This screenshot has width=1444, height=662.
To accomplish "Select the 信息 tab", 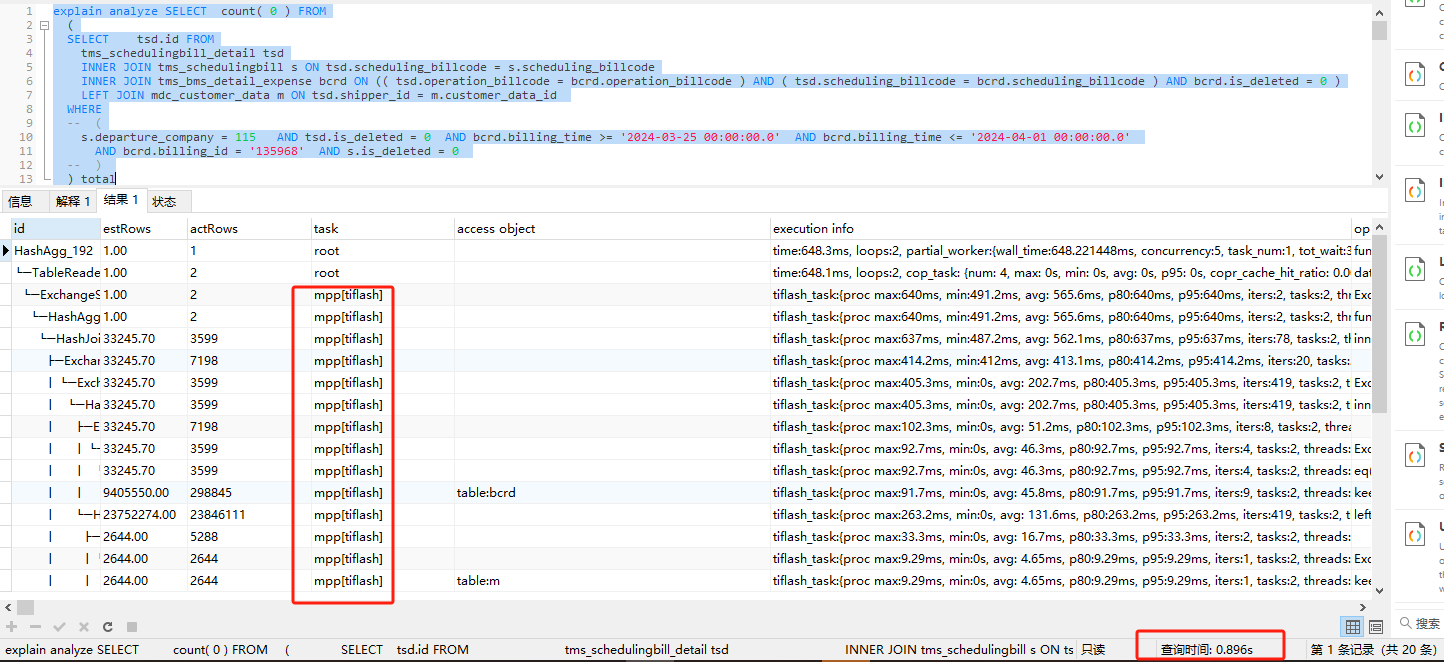I will point(21,201).
